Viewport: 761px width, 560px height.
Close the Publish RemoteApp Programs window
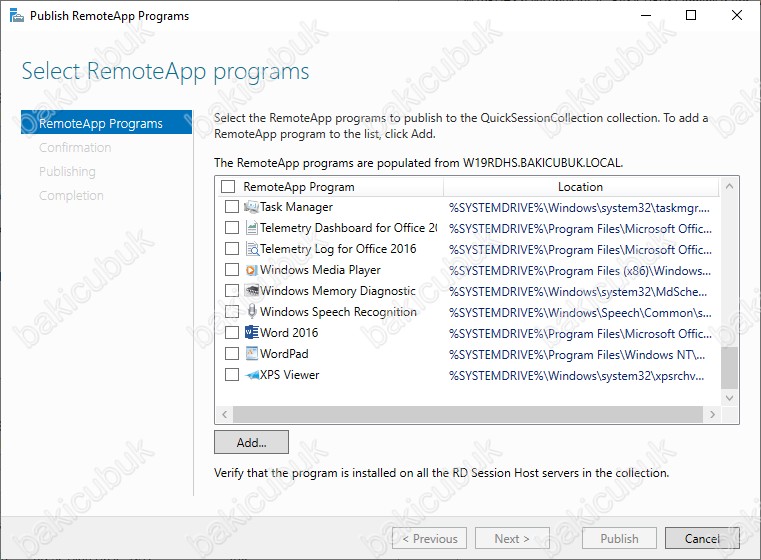[736, 15]
